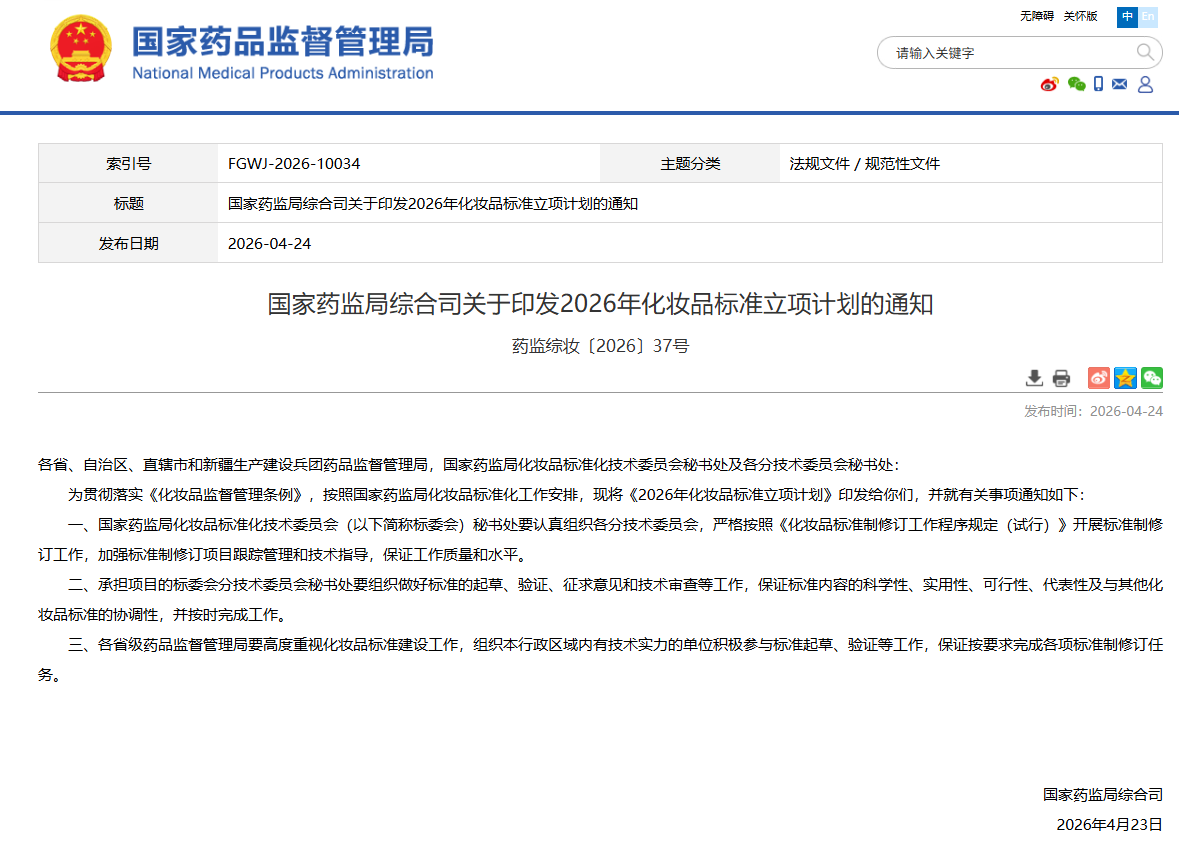This screenshot has width=1179, height=841.
Task: Click the 法规文件 / 规范性文件 category text
Action: [x=864, y=164]
